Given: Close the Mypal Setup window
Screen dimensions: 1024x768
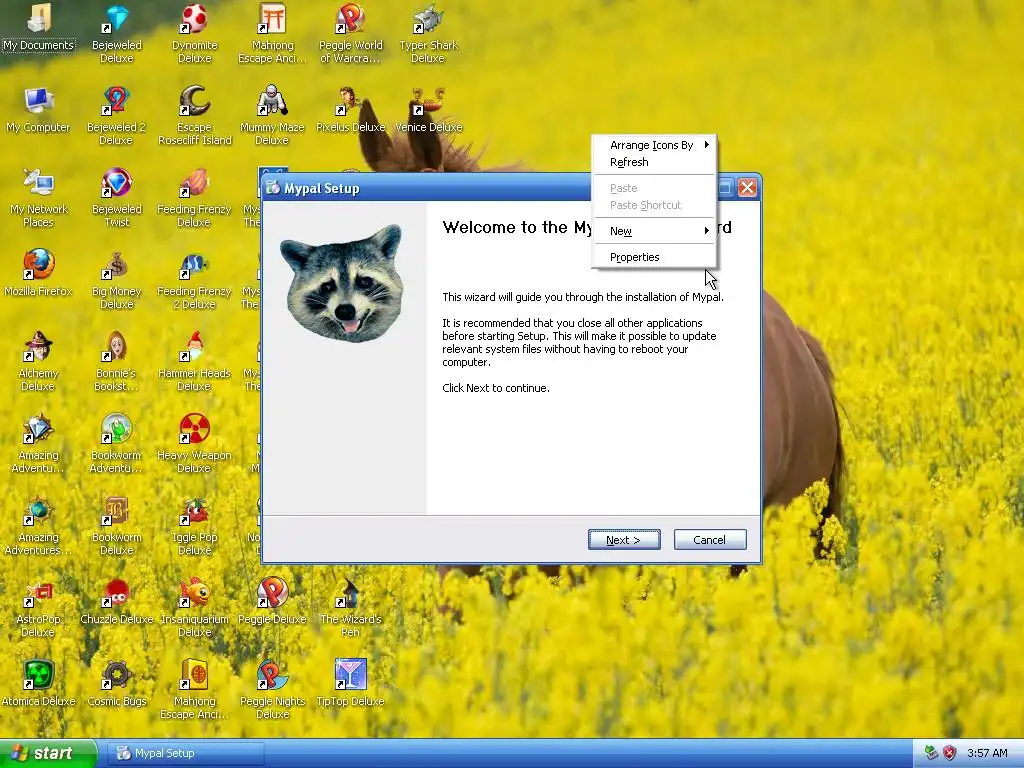Looking at the screenshot, I should click(x=748, y=188).
